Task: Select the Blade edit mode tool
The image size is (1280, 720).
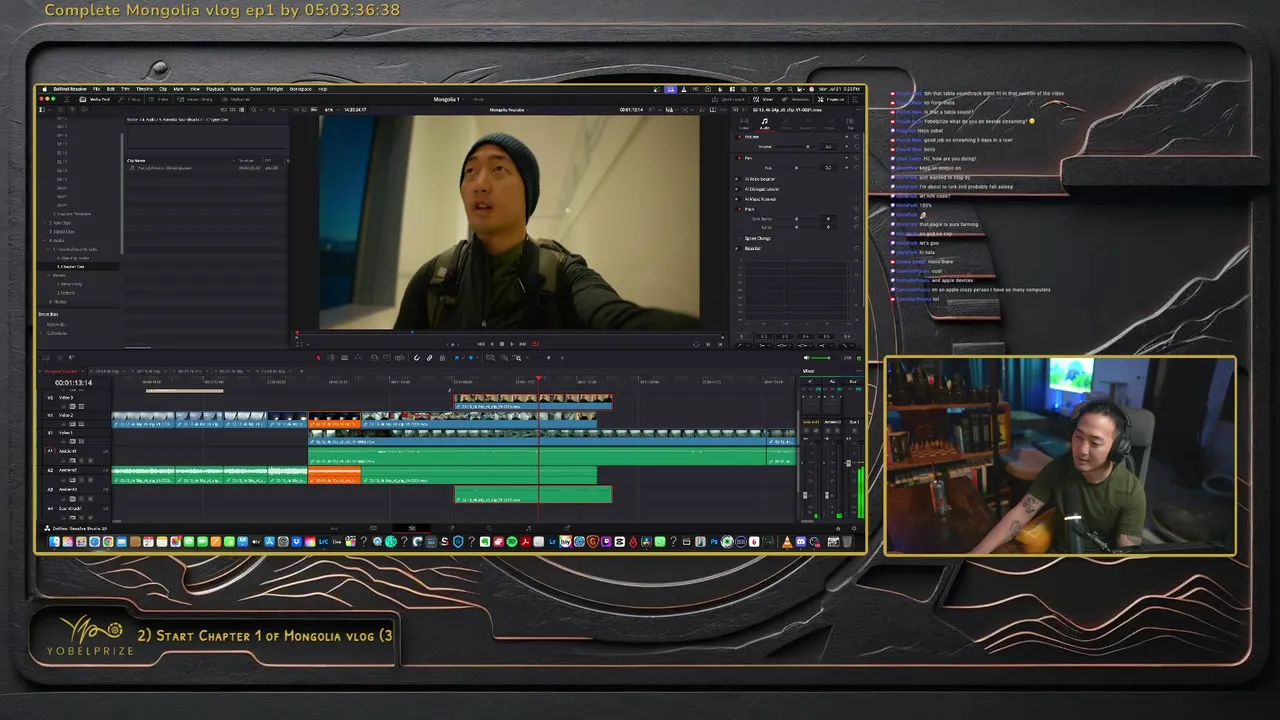Action: coord(345,358)
